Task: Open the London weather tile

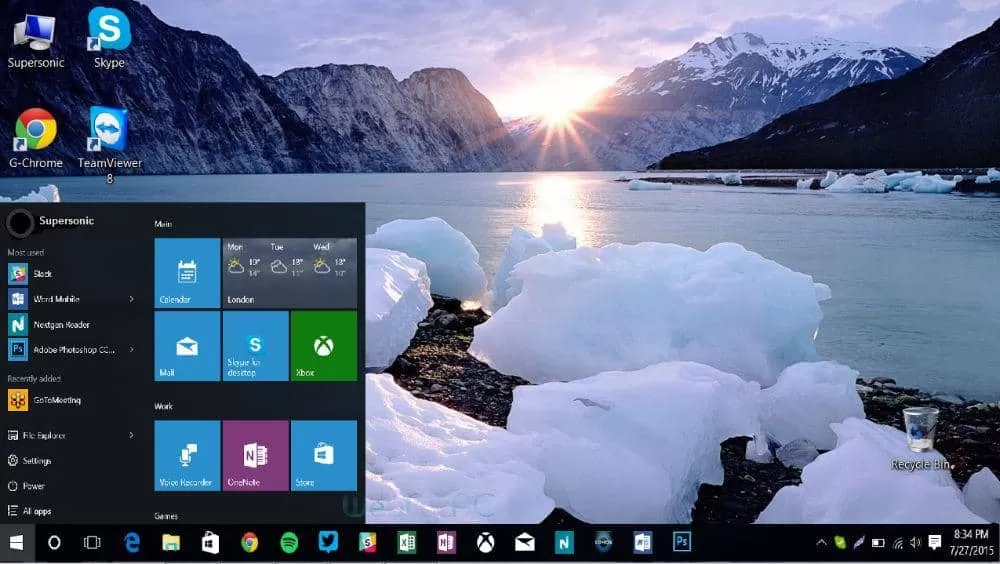Action: 290,273
